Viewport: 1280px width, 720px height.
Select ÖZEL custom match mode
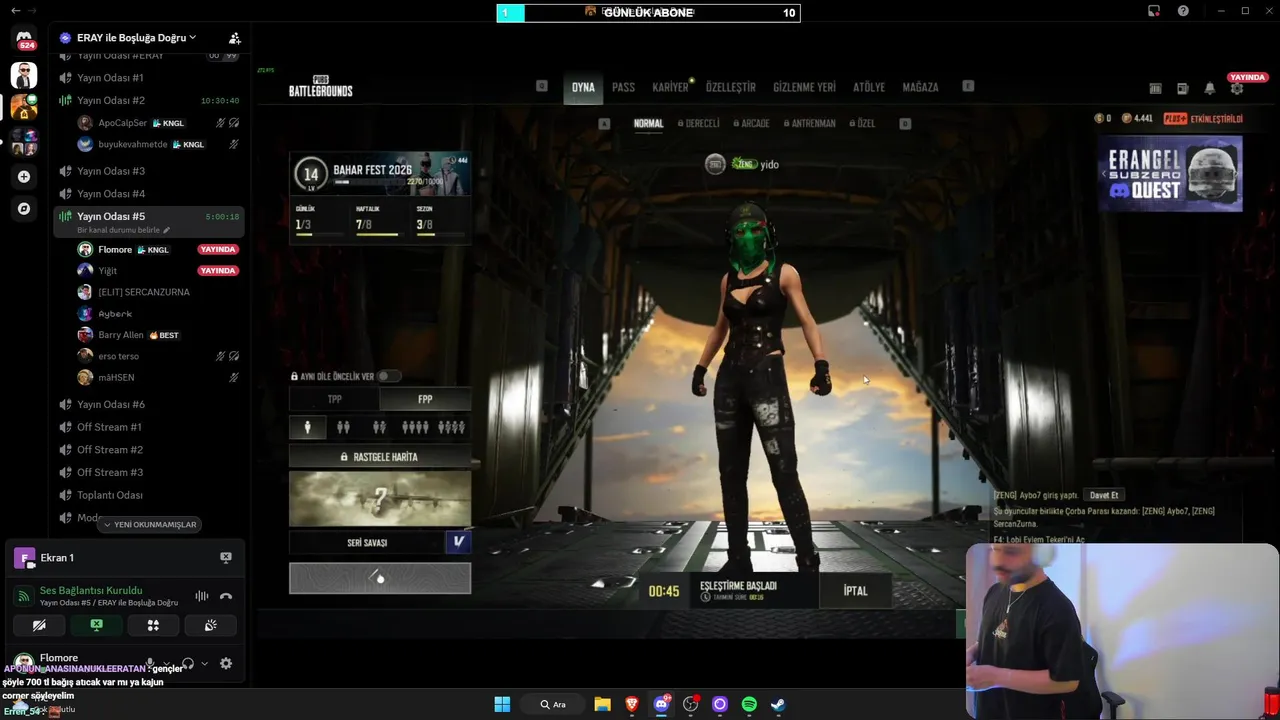click(x=862, y=124)
